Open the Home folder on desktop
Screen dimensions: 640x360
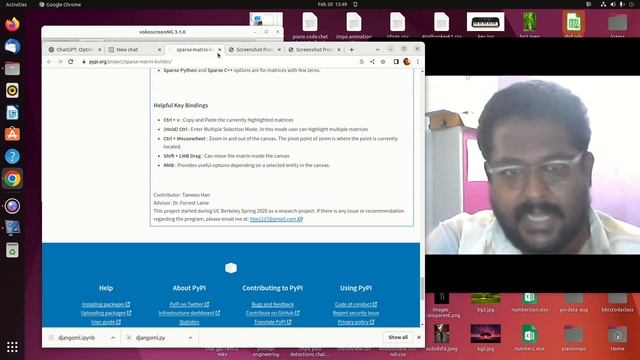click(x=617, y=338)
